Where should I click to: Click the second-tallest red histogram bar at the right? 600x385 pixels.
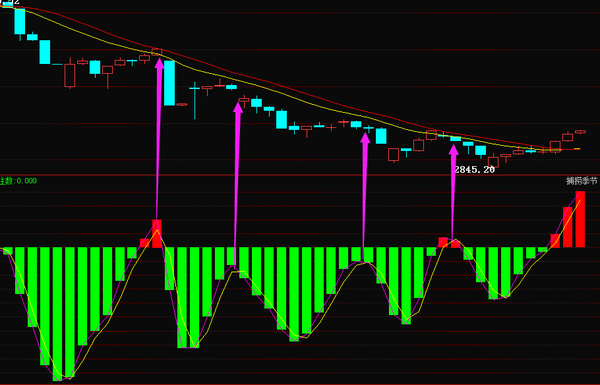(567, 227)
